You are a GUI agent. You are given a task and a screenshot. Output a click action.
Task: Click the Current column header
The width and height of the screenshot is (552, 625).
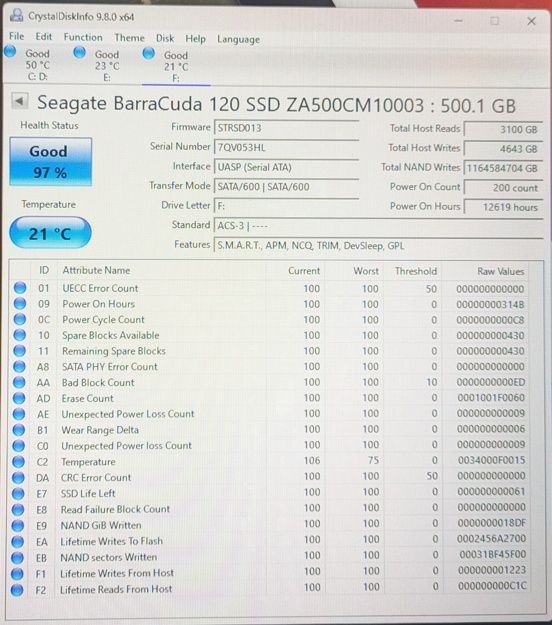pos(304,271)
